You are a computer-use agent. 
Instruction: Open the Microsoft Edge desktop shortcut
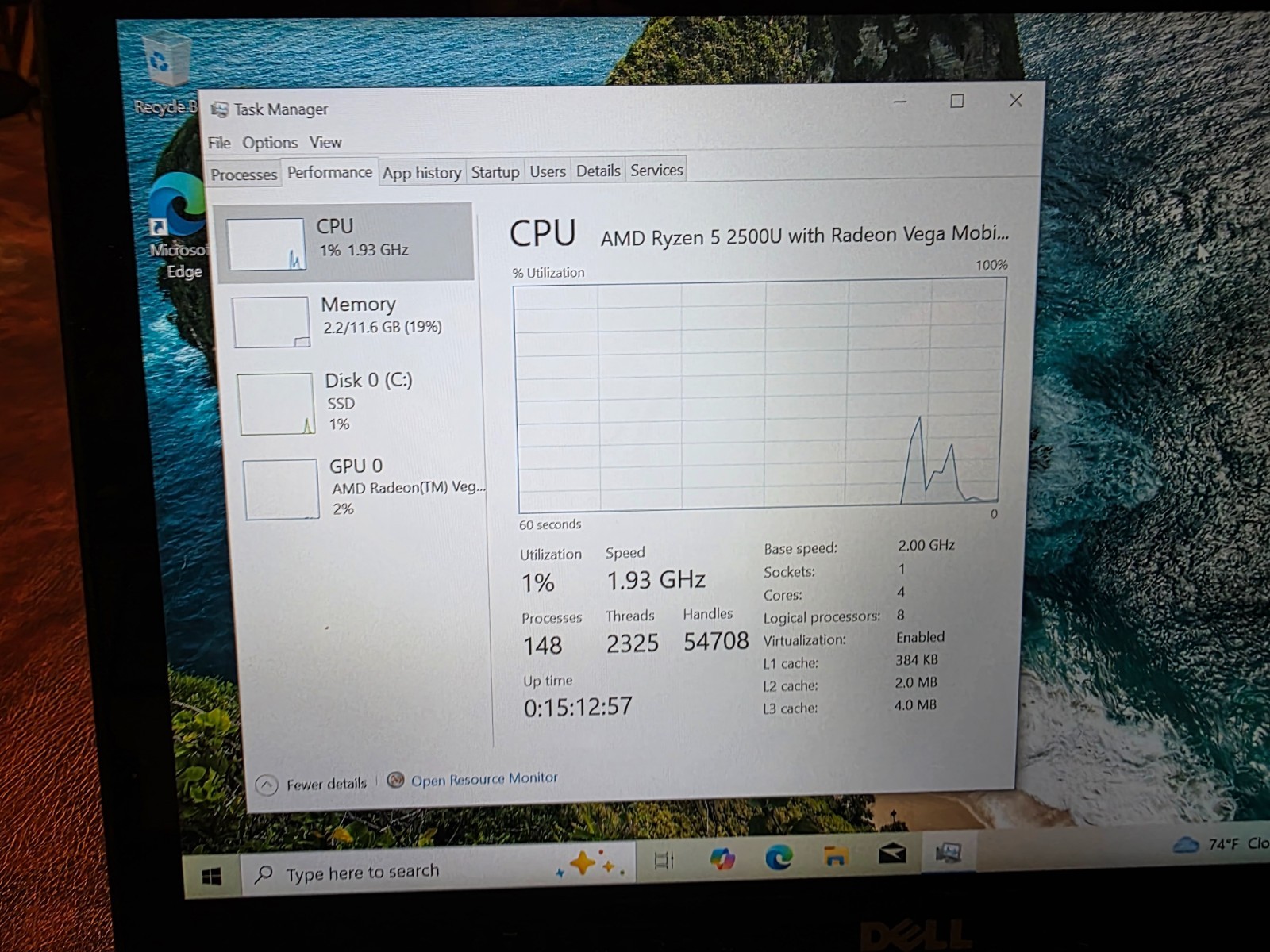click(x=179, y=226)
